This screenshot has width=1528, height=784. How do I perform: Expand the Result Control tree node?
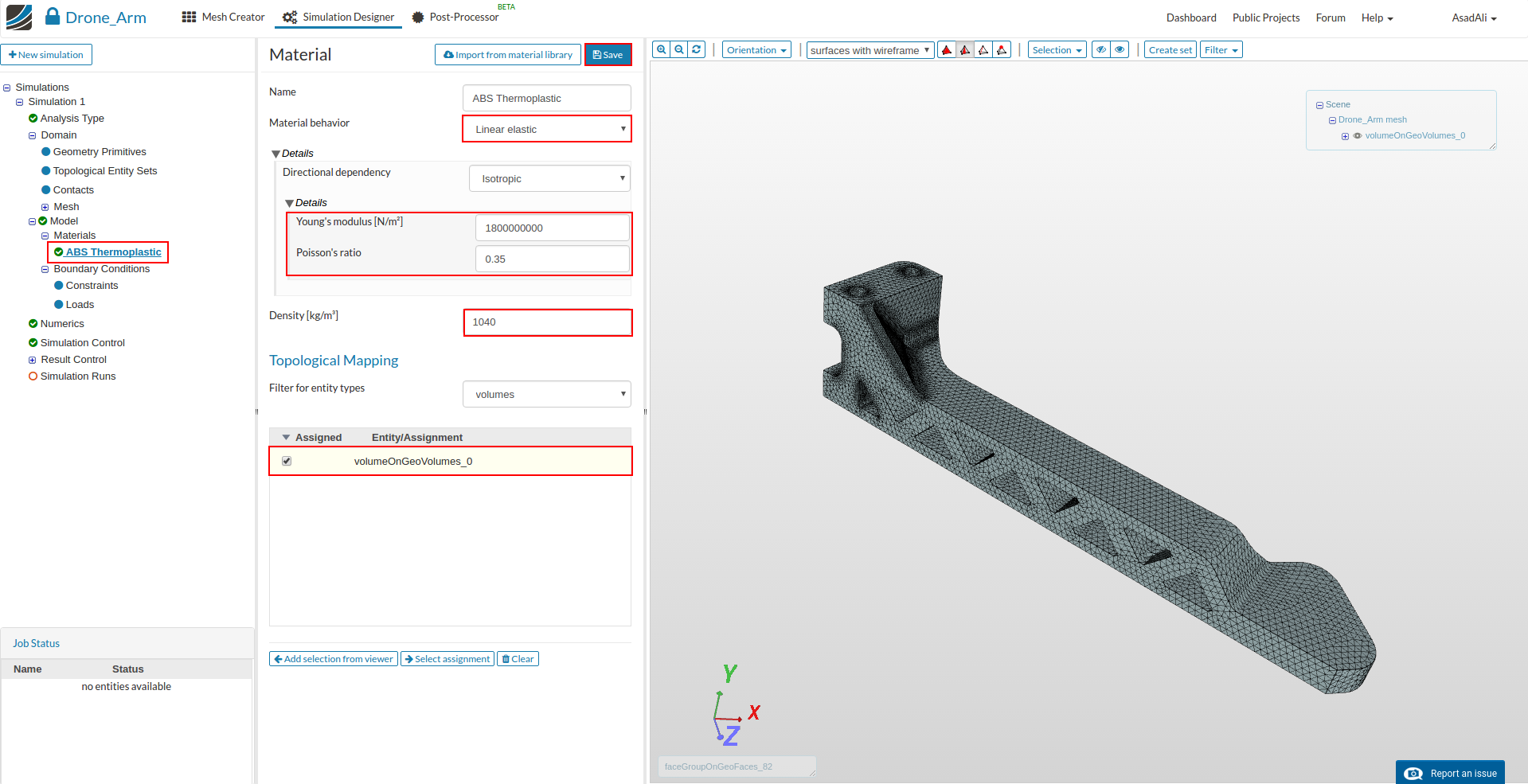click(33, 361)
